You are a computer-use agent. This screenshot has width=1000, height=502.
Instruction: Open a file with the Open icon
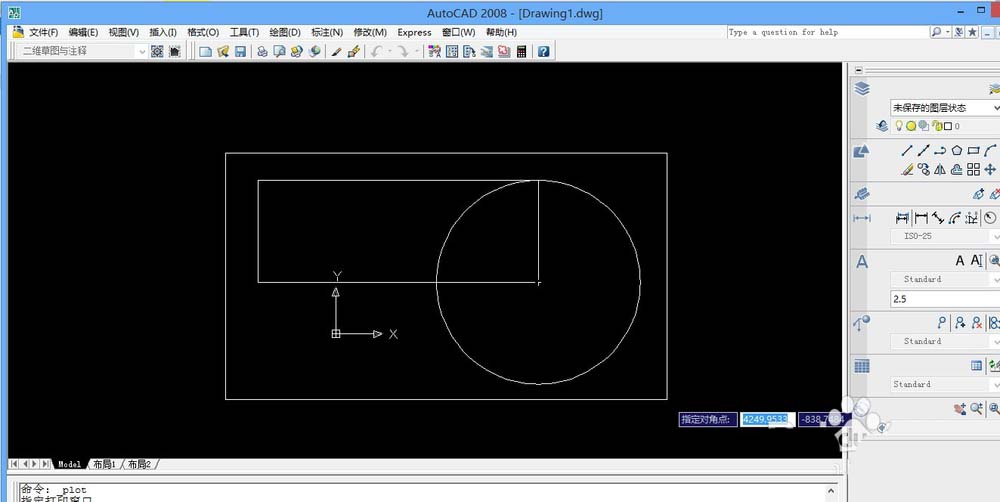223,52
